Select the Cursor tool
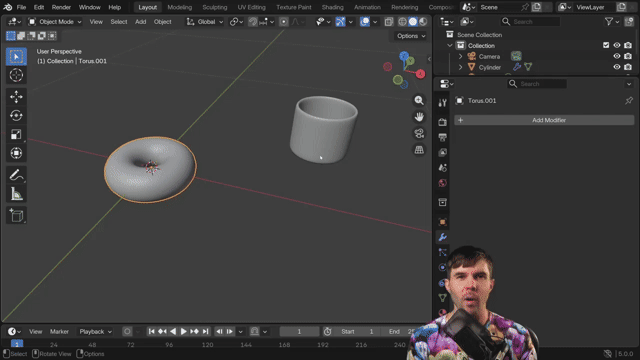640x360 pixels. pyautogui.click(x=16, y=75)
